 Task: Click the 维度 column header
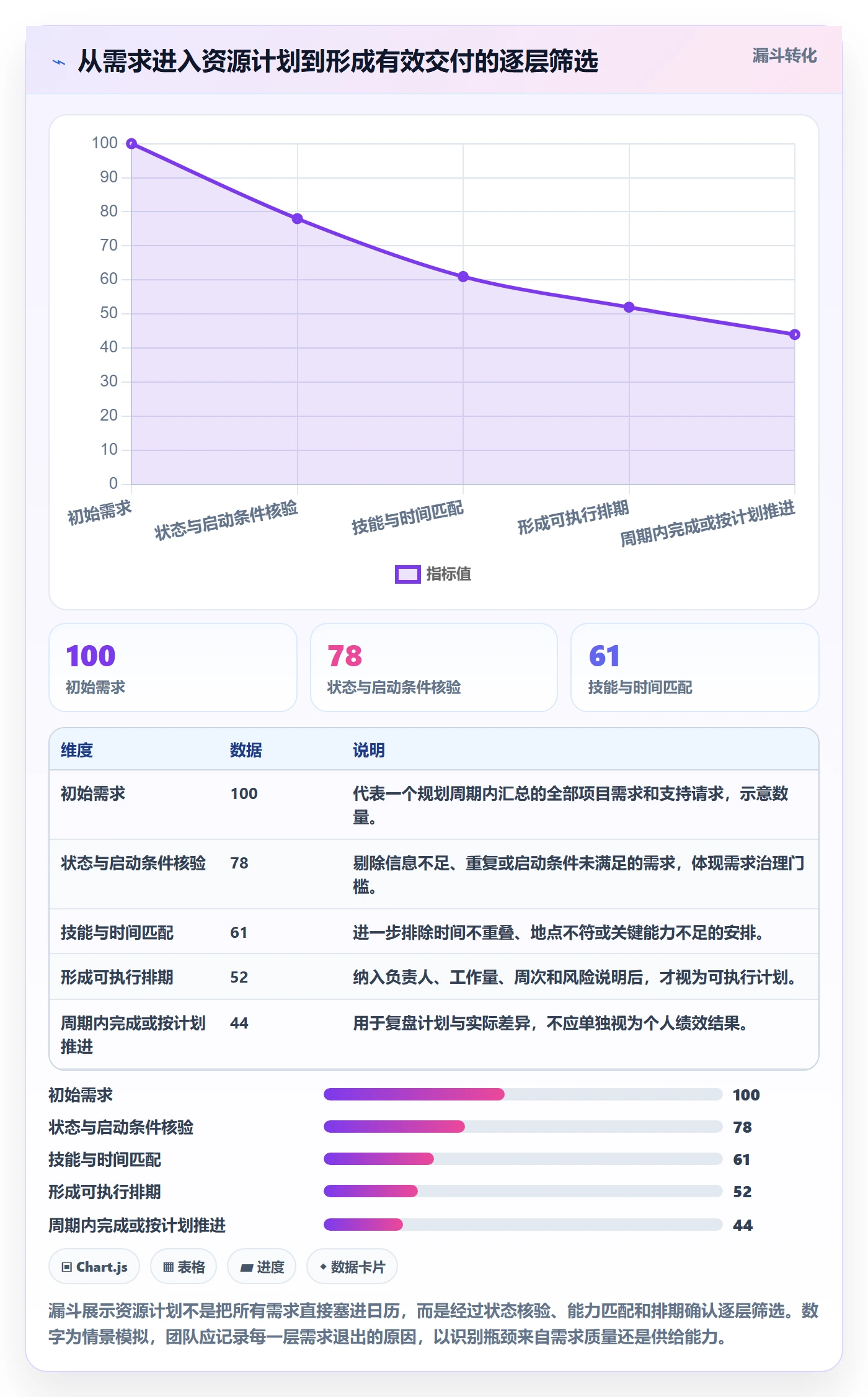[77, 750]
